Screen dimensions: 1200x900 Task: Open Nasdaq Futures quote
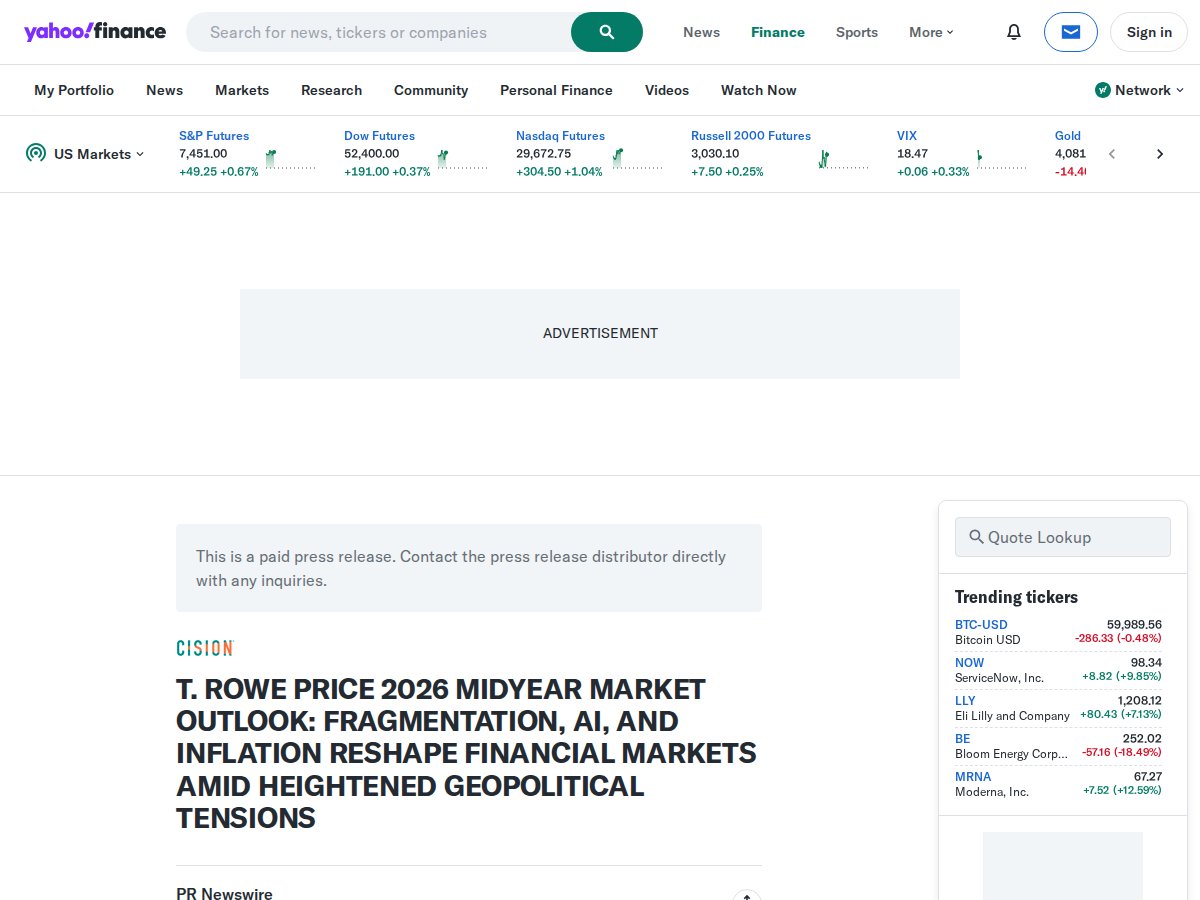pos(560,136)
